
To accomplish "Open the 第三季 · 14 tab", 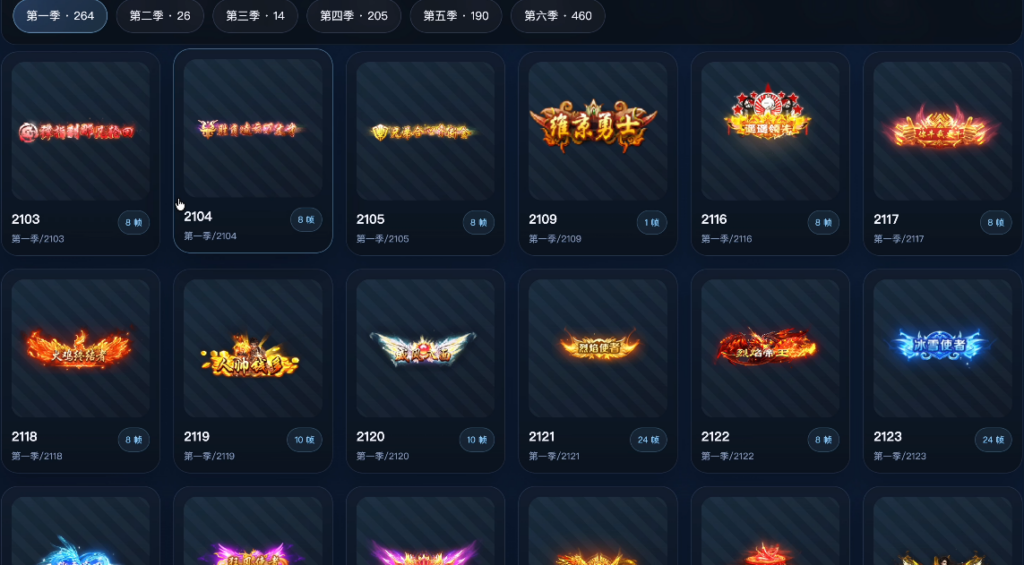I will 255,16.
